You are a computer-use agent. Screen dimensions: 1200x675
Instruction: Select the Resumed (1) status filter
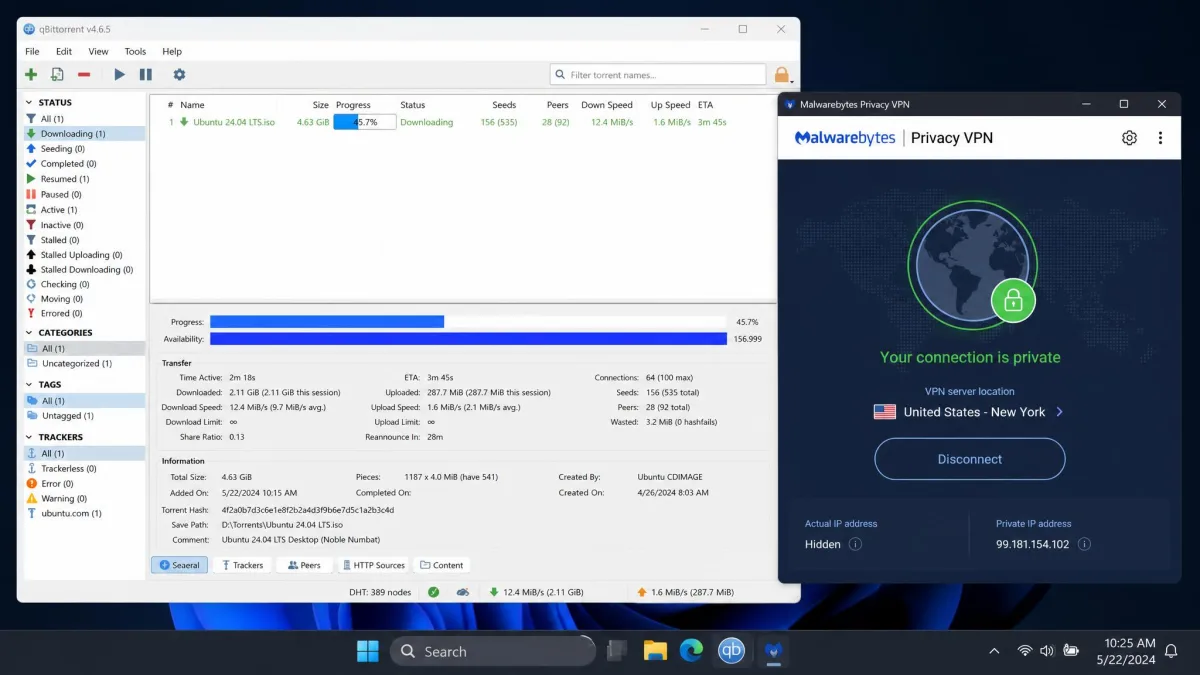coord(86,179)
